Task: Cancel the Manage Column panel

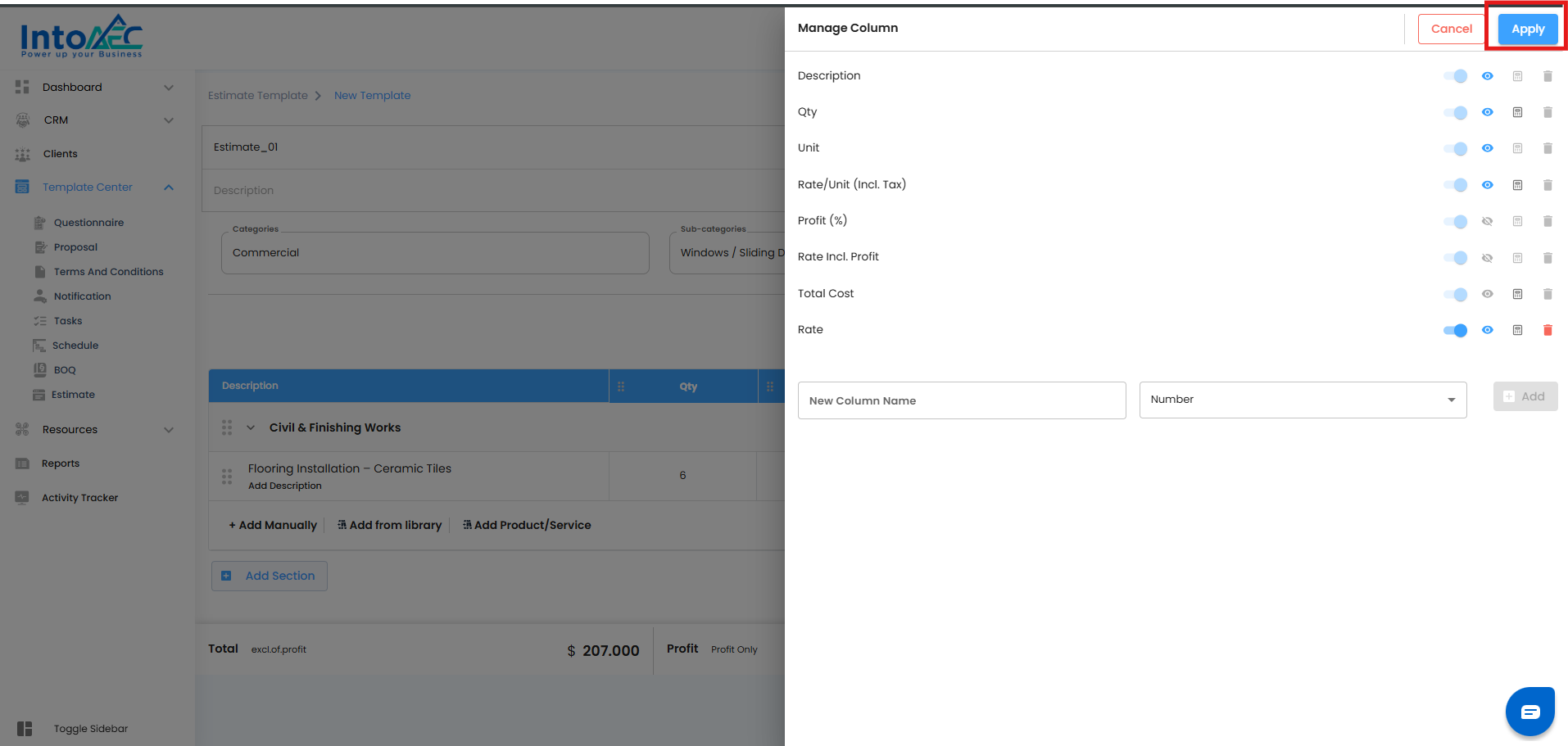Action: pyautogui.click(x=1451, y=29)
